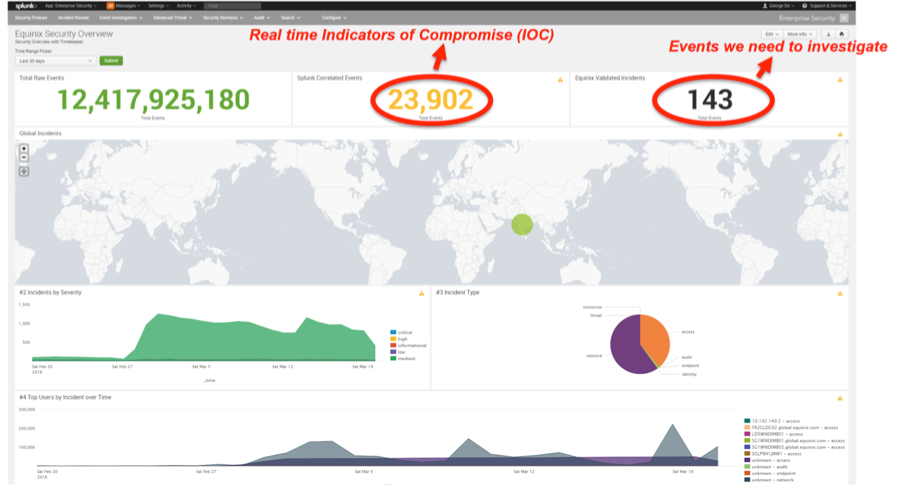
Task: Click the warning icon on Global Incidents panel
Action: pos(840,134)
